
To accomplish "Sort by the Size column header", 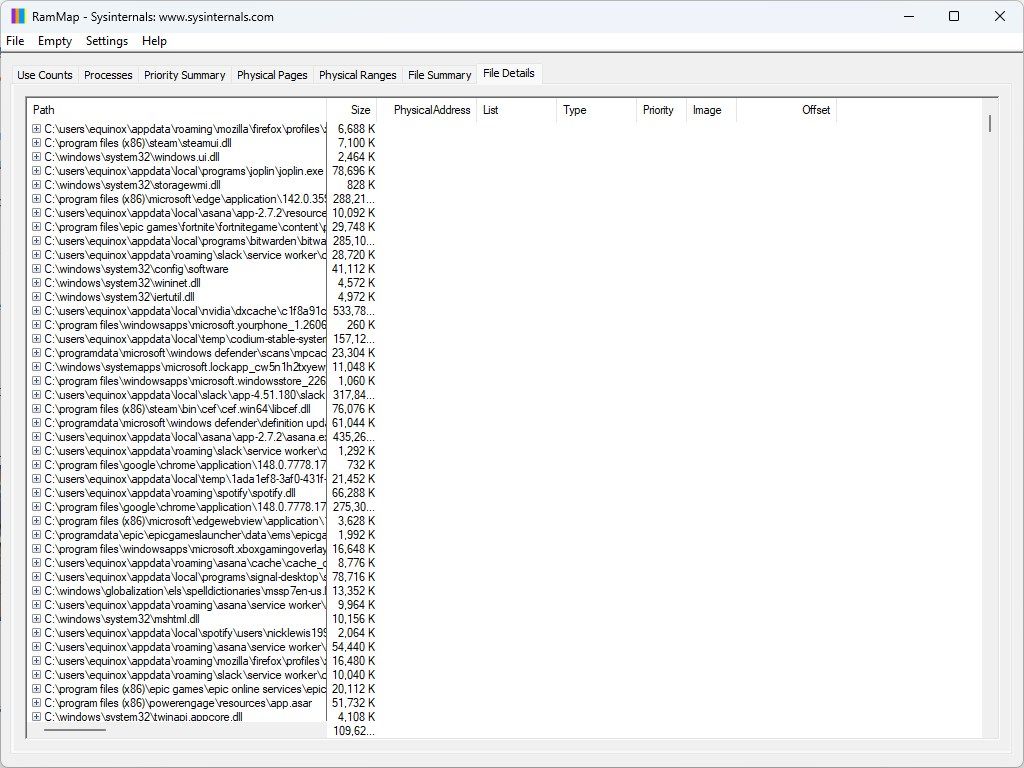I will (351, 110).
